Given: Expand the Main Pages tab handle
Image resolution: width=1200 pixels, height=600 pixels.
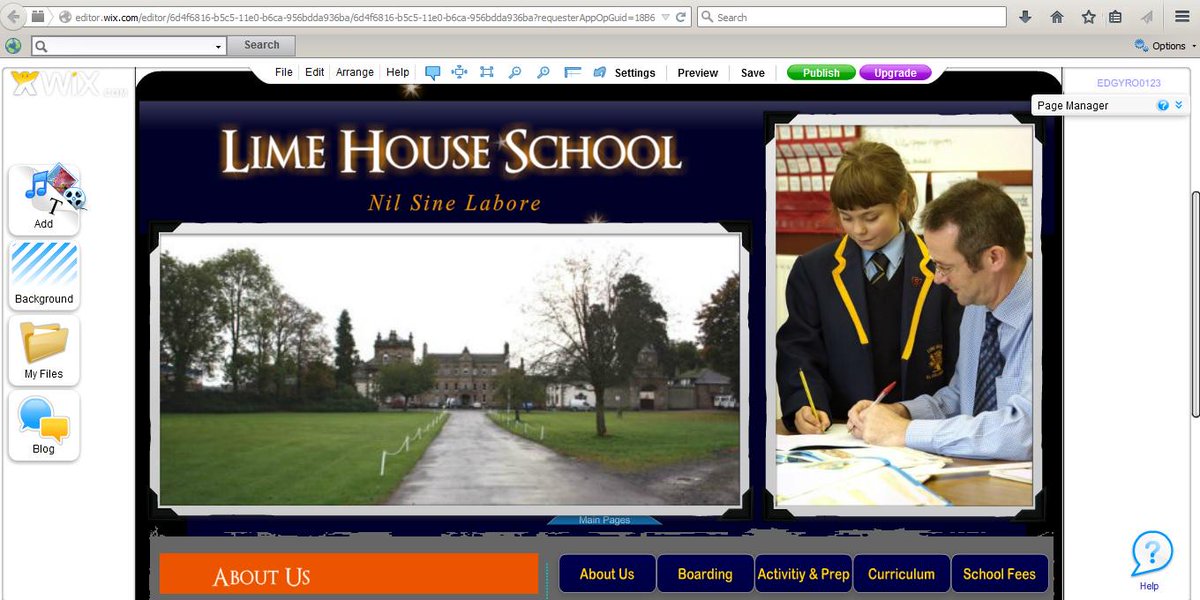Looking at the screenshot, I should pyautogui.click(x=604, y=520).
